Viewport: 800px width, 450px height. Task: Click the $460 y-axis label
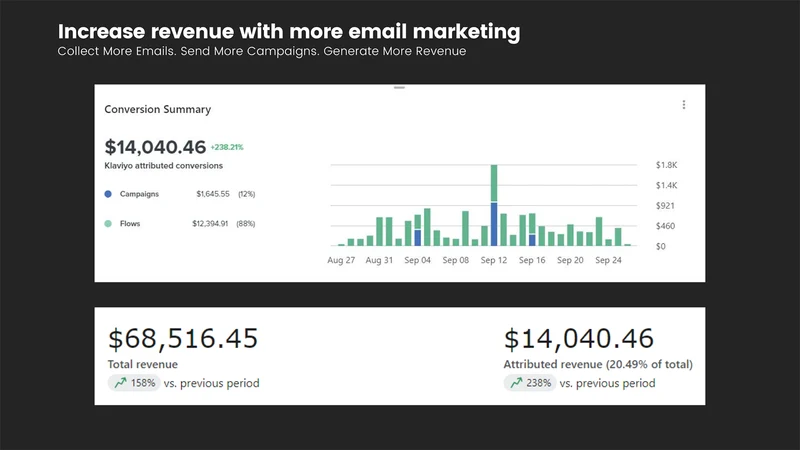[x=665, y=226]
